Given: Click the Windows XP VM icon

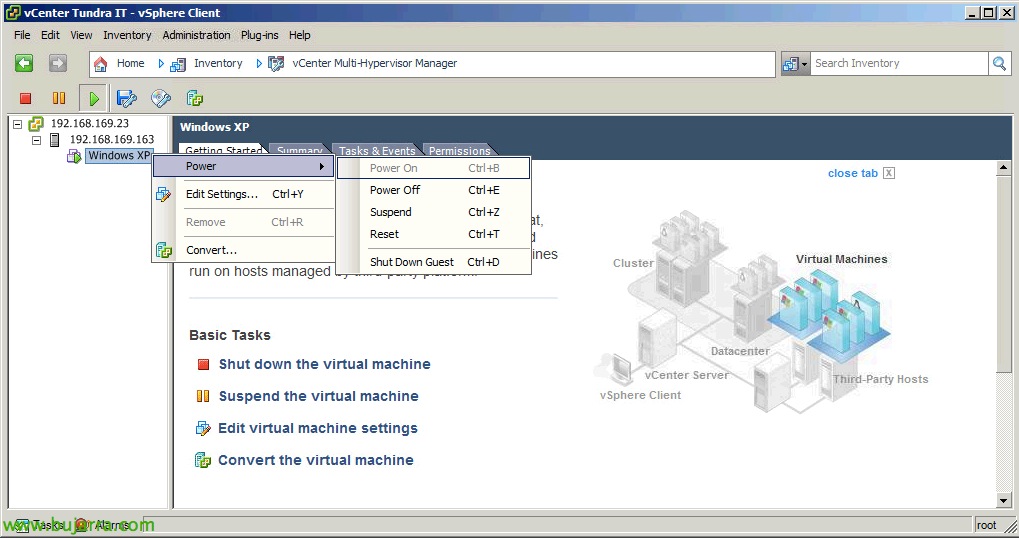Looking at the screenshot, I should pos(73,155).
